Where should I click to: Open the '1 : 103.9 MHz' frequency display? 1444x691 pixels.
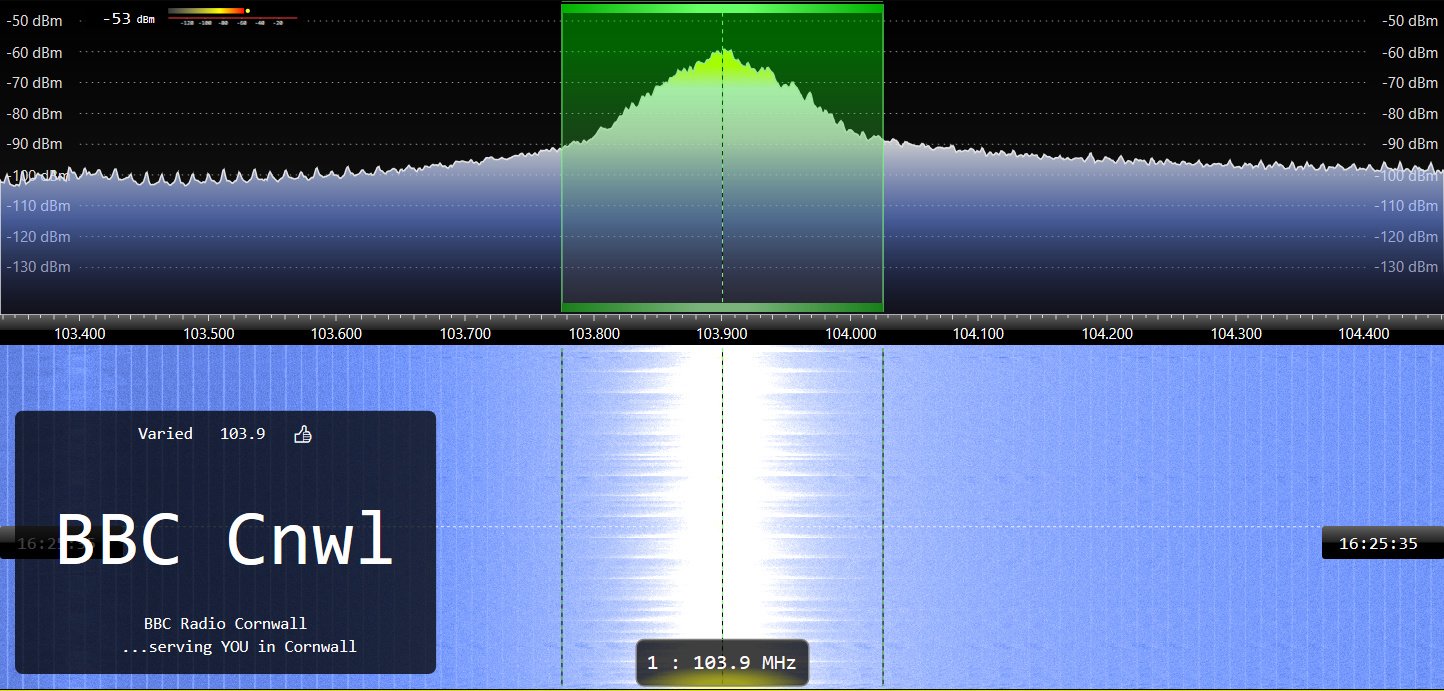722,662
